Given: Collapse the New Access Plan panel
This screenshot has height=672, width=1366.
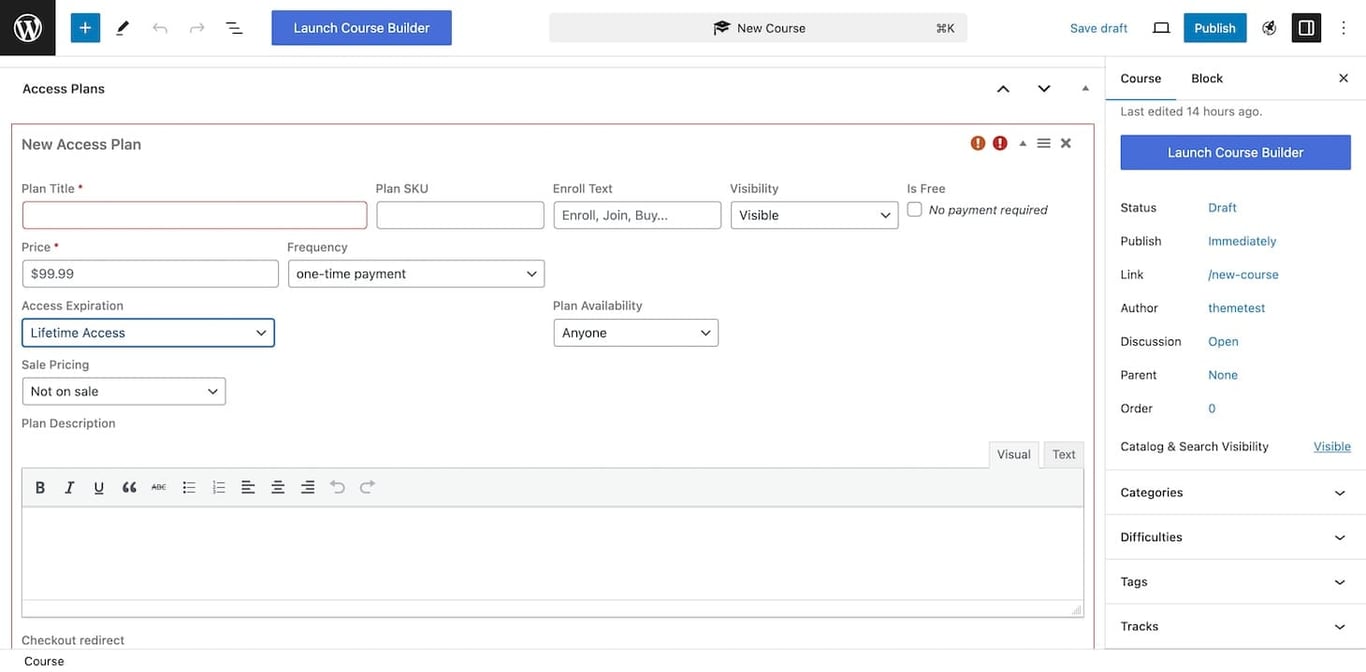Looking at the screenshot, I should pyautogui.click(x=1022, y=142).
